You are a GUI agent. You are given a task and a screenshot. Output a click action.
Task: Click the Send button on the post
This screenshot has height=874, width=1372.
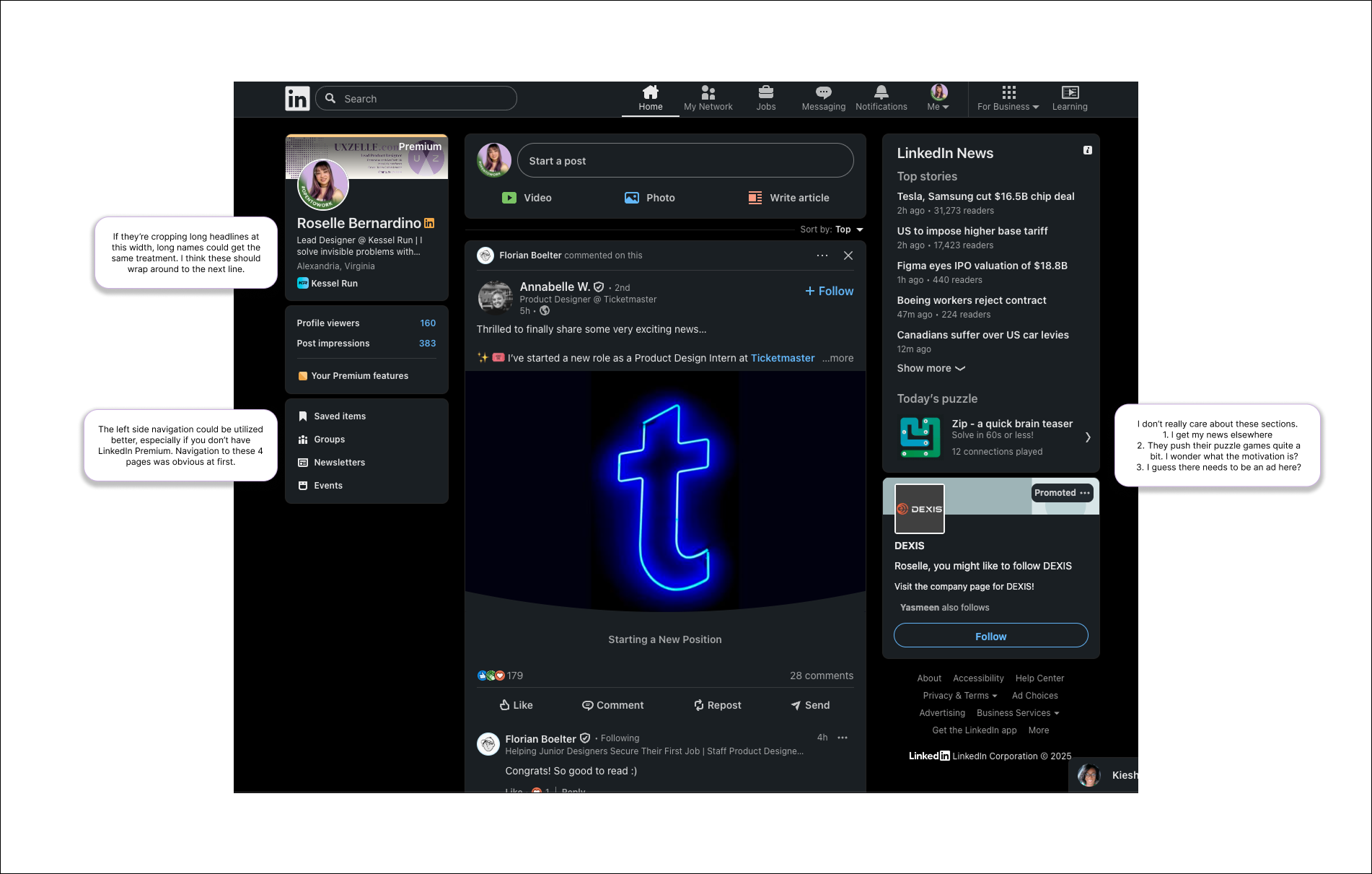810,705
